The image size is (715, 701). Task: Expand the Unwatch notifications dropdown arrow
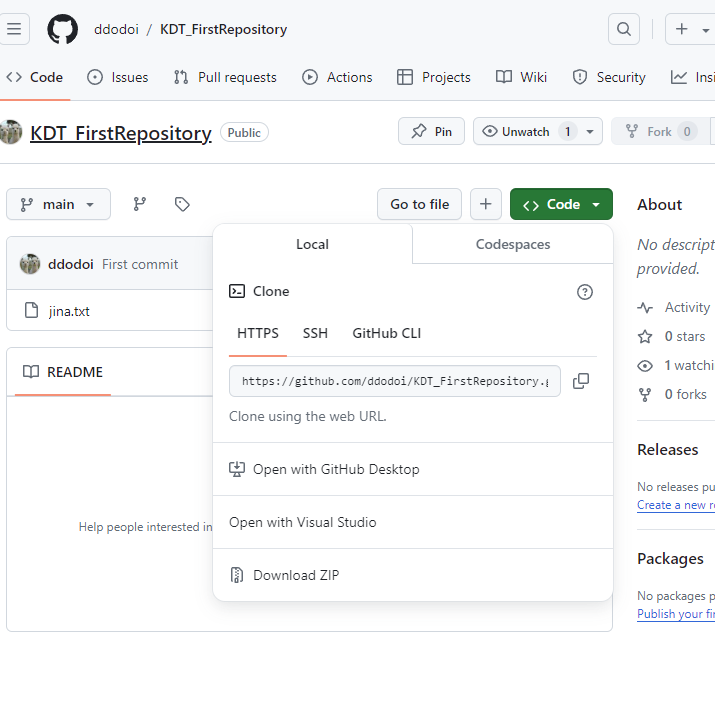coord(590,132)
